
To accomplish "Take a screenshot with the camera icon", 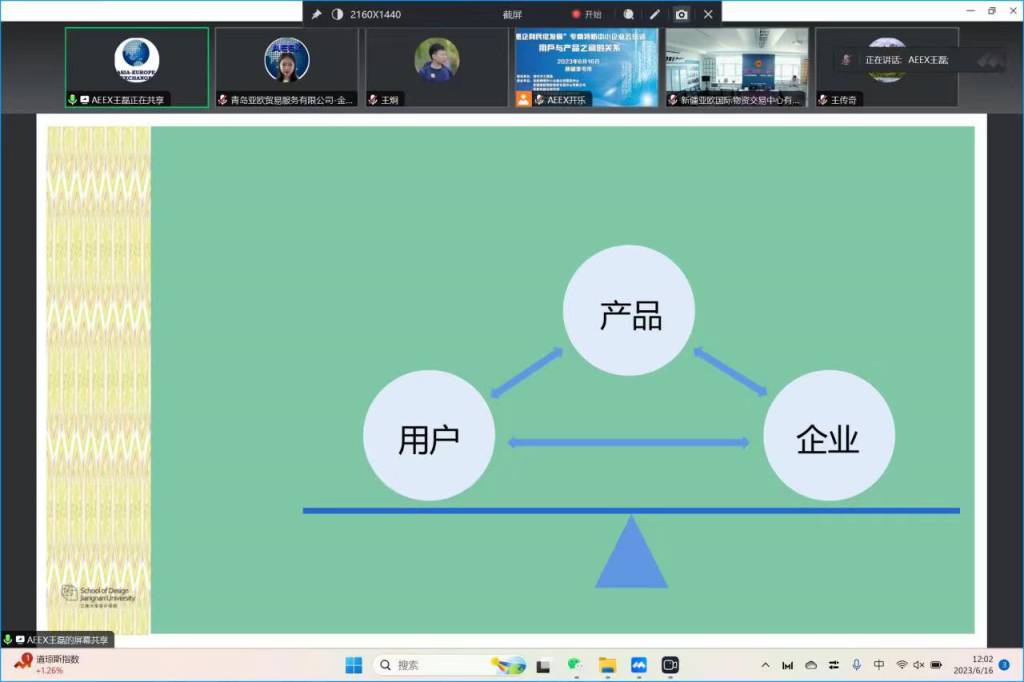I will pos(681,14).
